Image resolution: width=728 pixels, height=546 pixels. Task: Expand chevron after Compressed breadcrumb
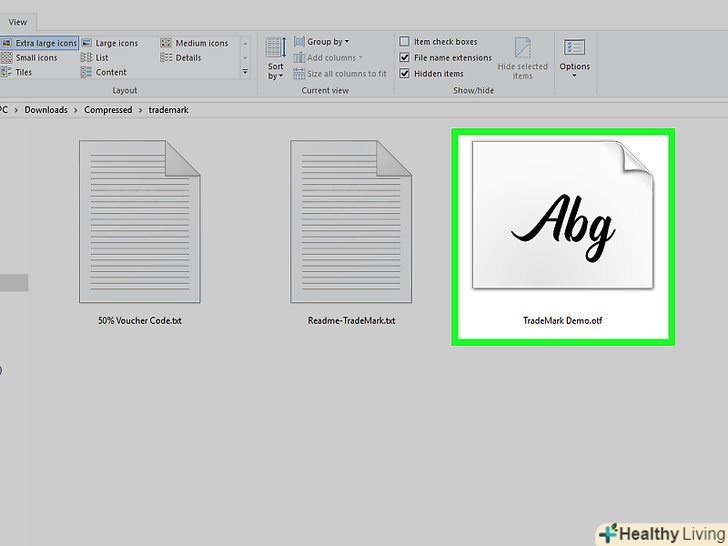click(140, 110)
